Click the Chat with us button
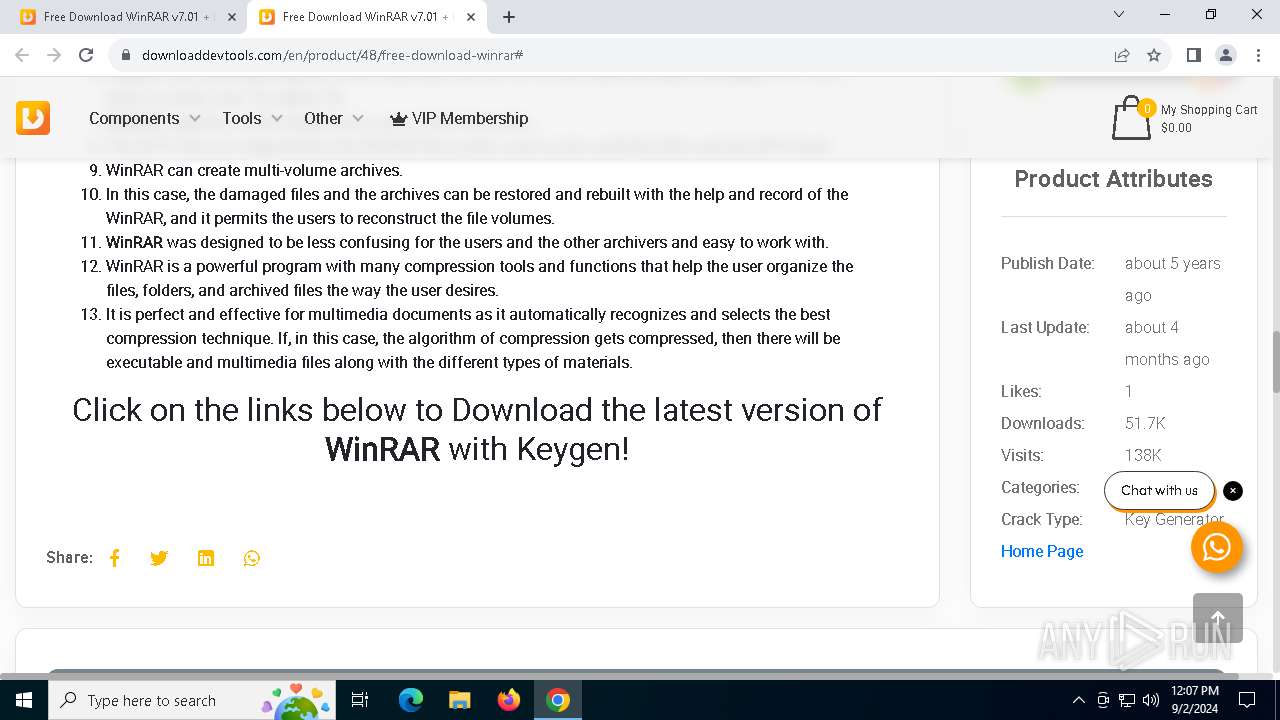 pos(1159,491)
